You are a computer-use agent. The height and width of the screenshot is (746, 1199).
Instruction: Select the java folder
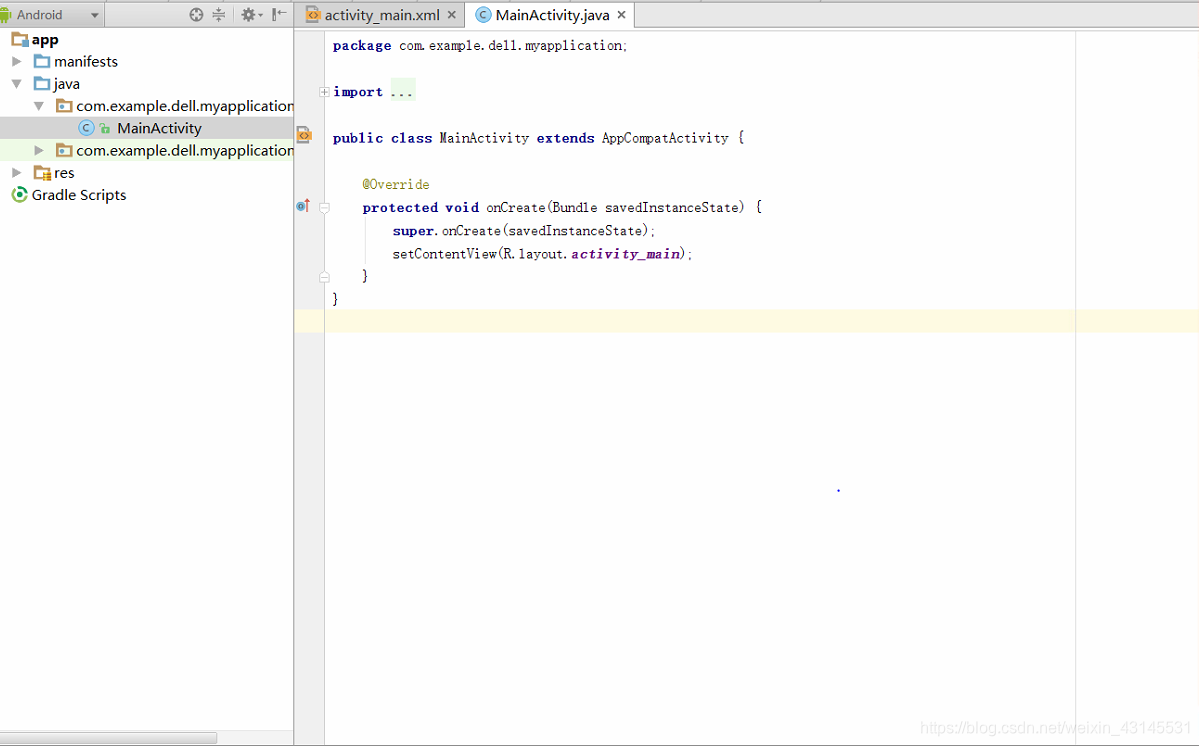(x=67, y=84)
